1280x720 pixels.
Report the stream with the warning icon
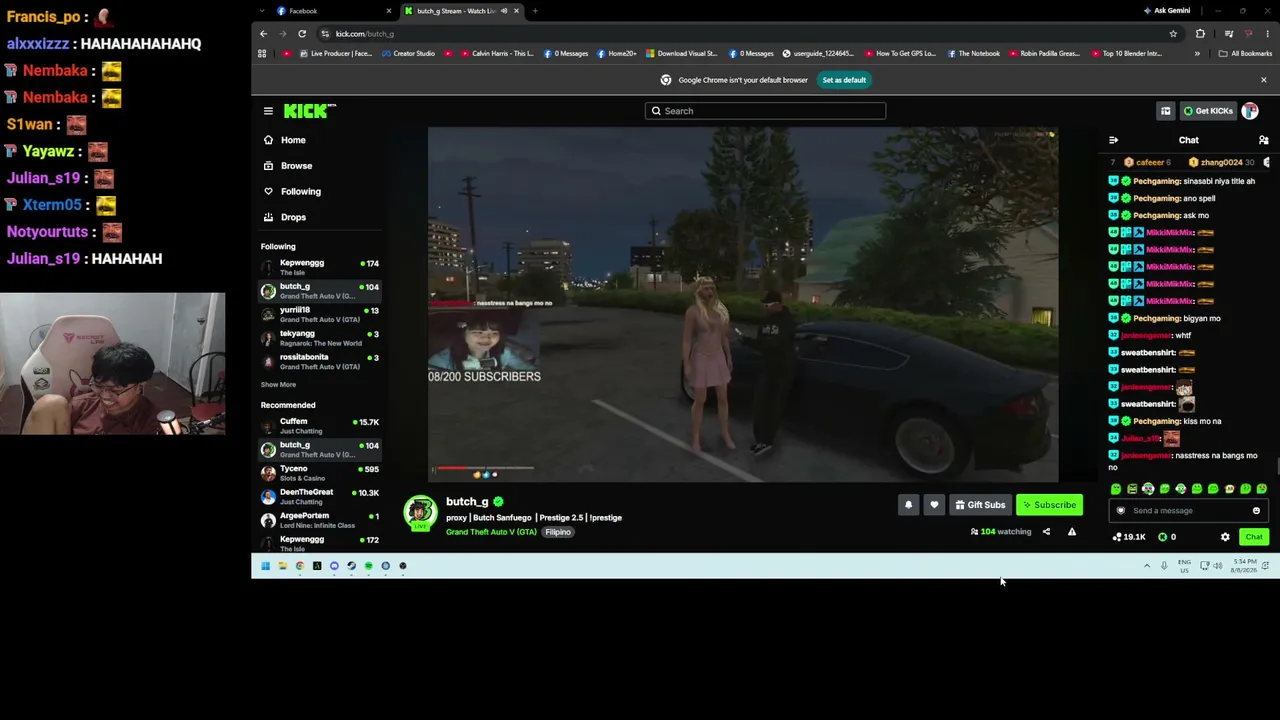pos(1072,532)
